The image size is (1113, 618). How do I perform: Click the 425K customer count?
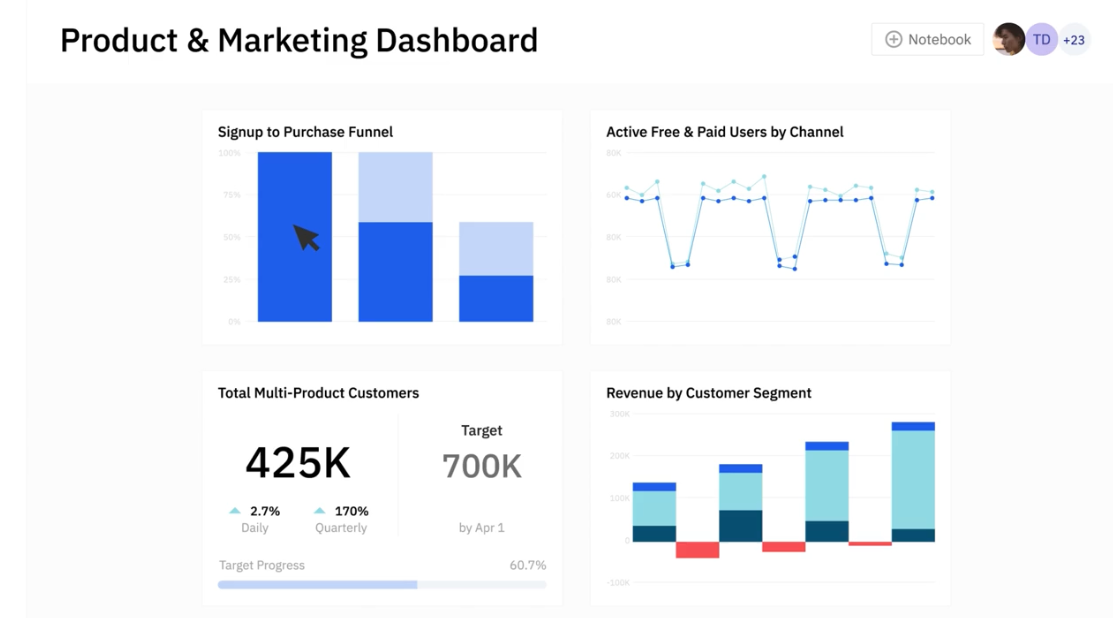click(x=298, y=463)
